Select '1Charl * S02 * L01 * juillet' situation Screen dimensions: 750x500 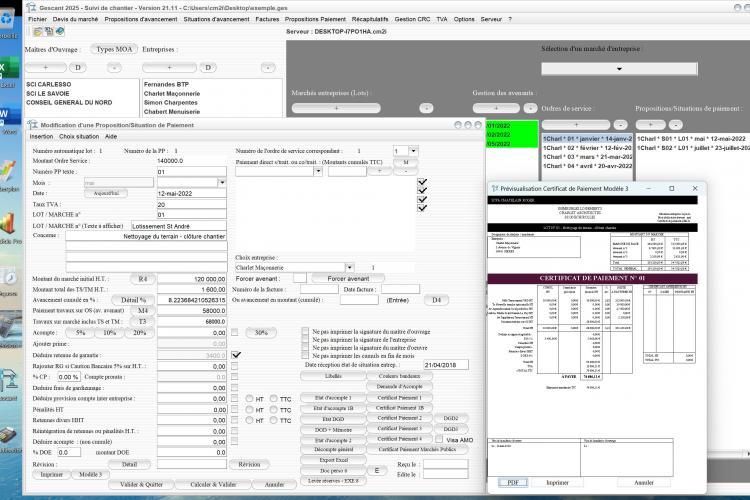[x=693, y=148]
